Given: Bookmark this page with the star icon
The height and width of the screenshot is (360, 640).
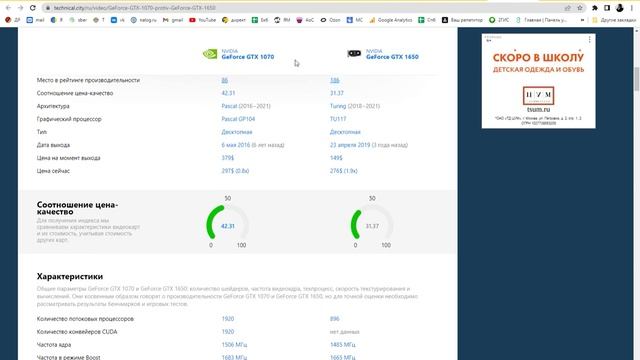Looking at the screenshot, I should click(x=580, y=8).
